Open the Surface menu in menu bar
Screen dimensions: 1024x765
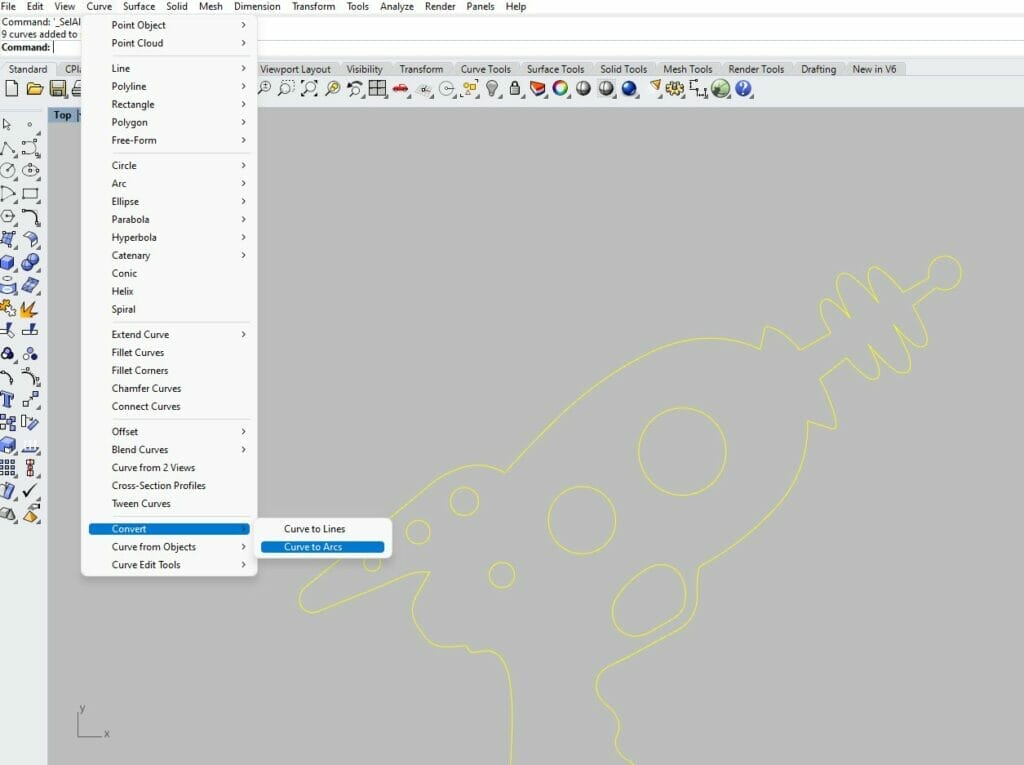[139, 7]
